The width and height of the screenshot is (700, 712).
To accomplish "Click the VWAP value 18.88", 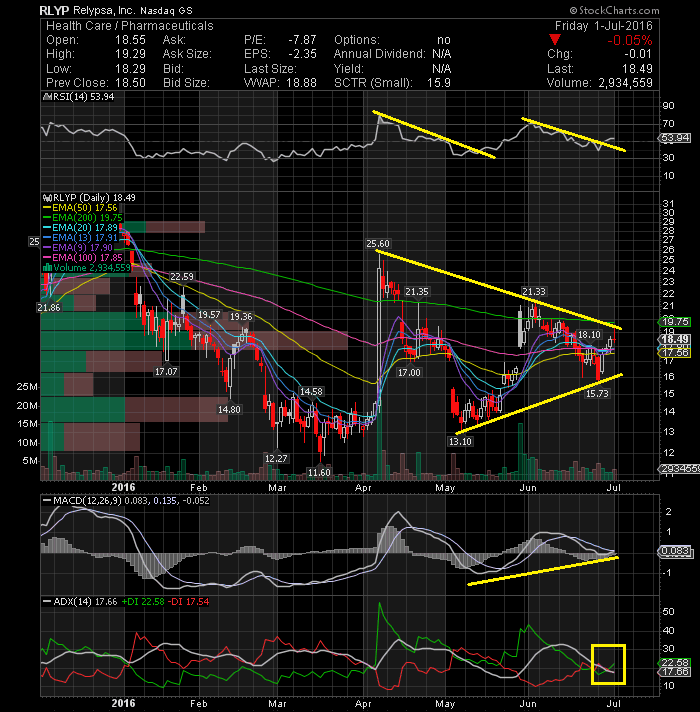I will (x=301, y=83).
